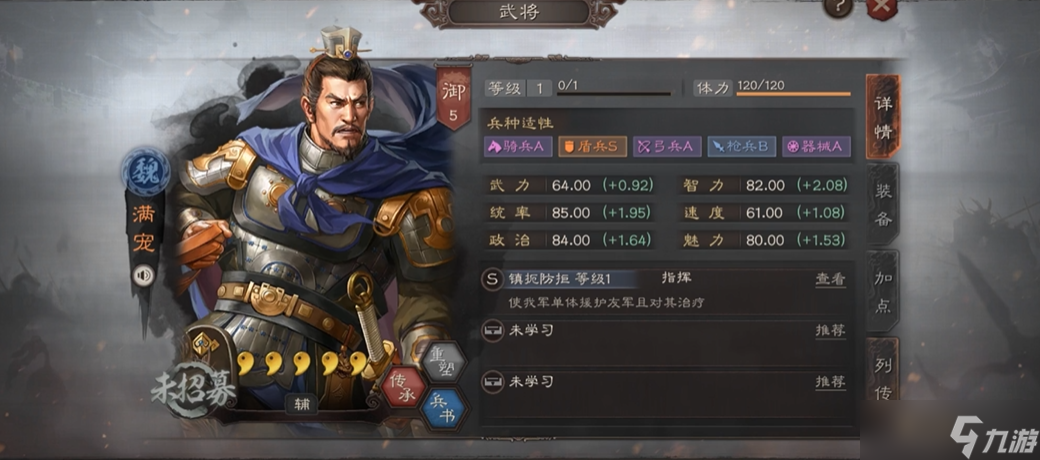
Task: Switch to the 加点 tab
Action: click(x=883, y=292)
